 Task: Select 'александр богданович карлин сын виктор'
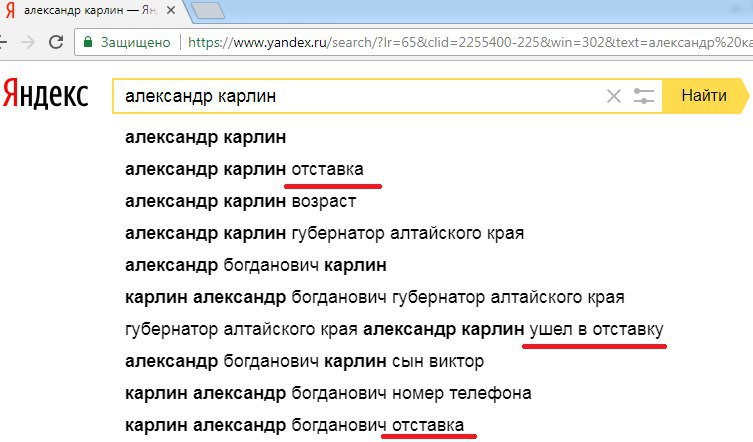click(x=304, y=361)
